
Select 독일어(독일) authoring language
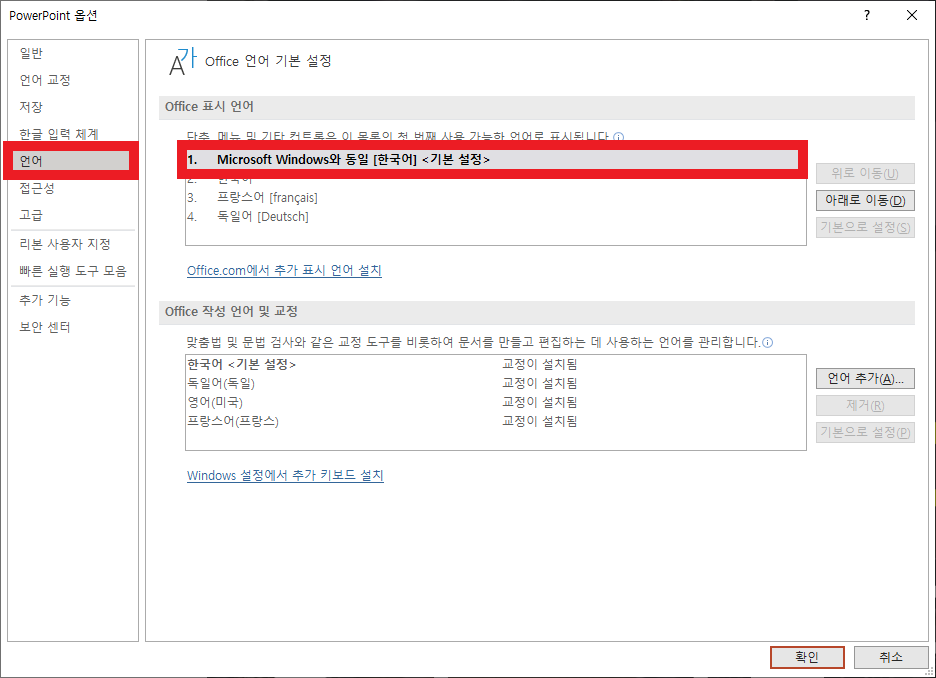click(x=495, y=383)
